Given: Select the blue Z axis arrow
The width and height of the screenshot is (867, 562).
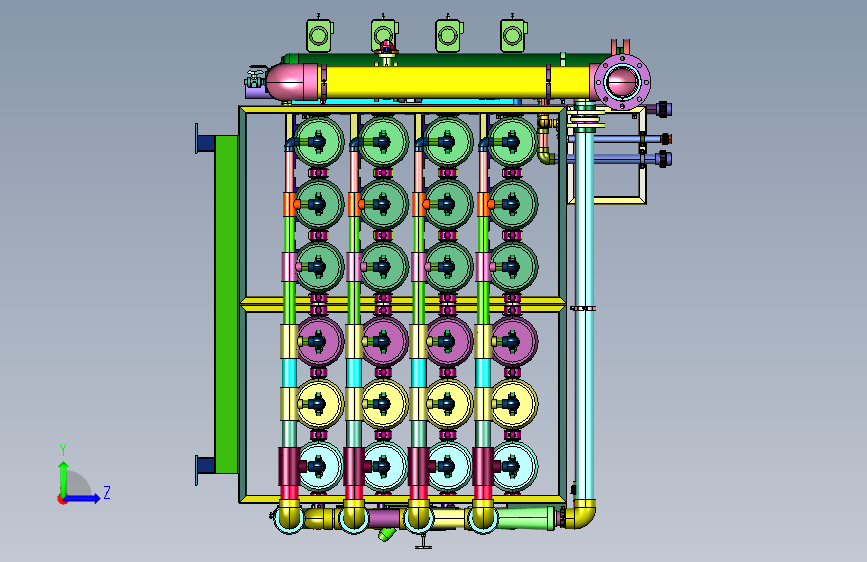Looking at the screenshot, I should coord(83,498).
